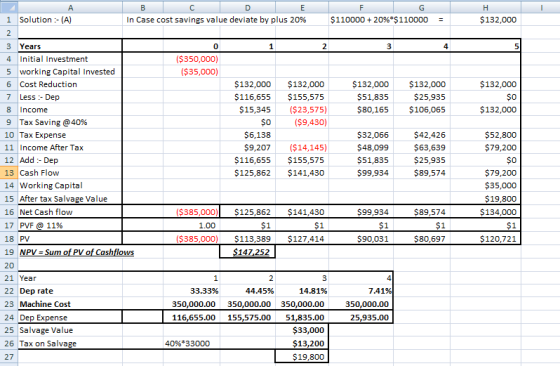
Task: Click the $120,721 PV value
Action: (x=498, y=239)
